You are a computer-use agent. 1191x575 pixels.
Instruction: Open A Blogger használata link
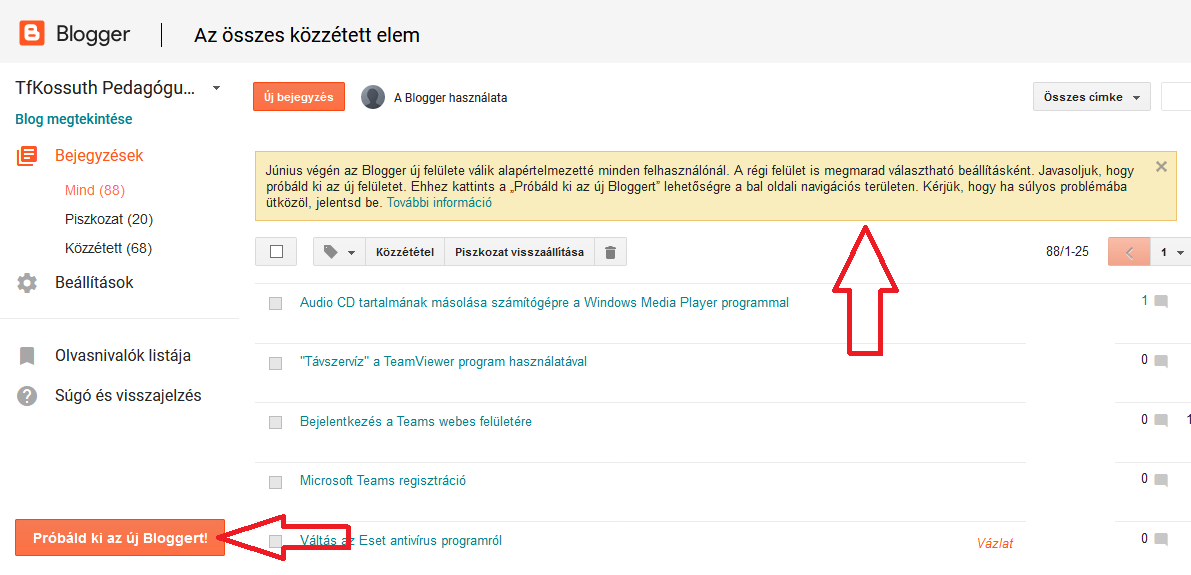450,98
